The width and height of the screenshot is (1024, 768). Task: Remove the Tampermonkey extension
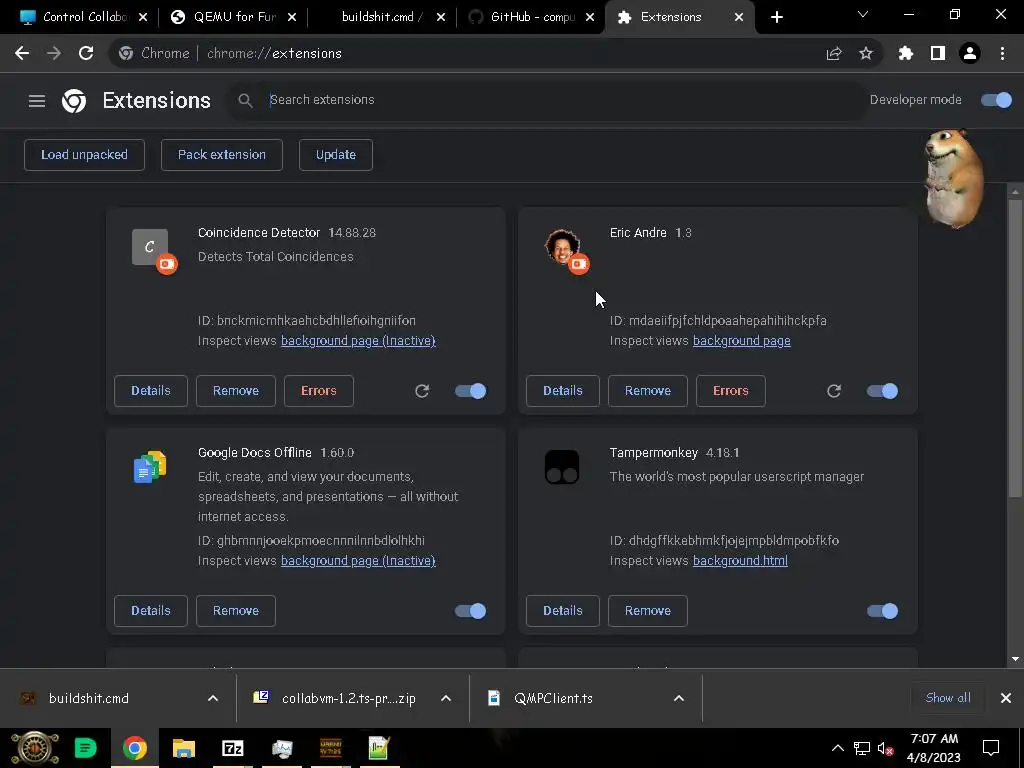(648, 611)
